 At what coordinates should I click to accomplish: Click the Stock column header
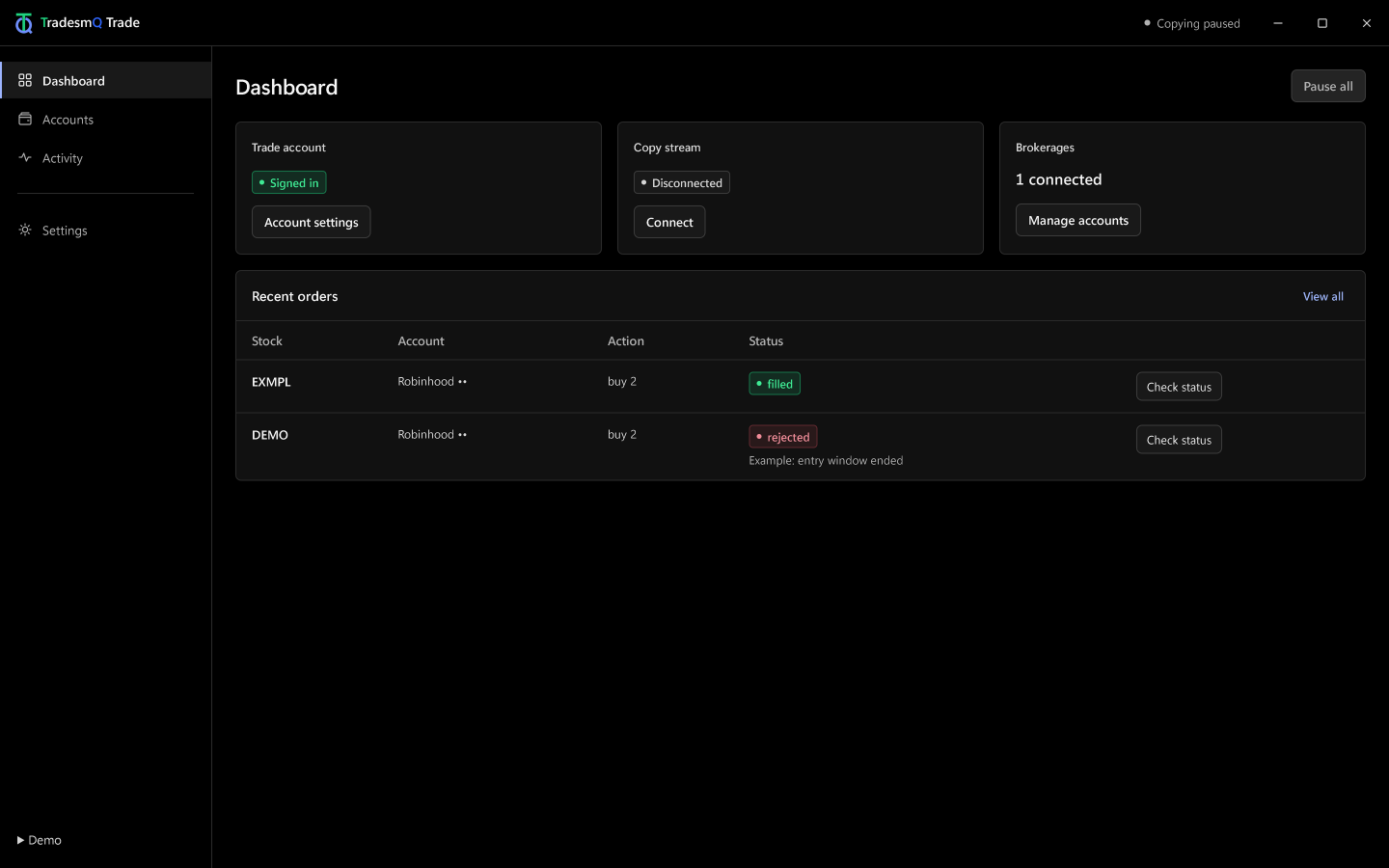tap(267, 341)
